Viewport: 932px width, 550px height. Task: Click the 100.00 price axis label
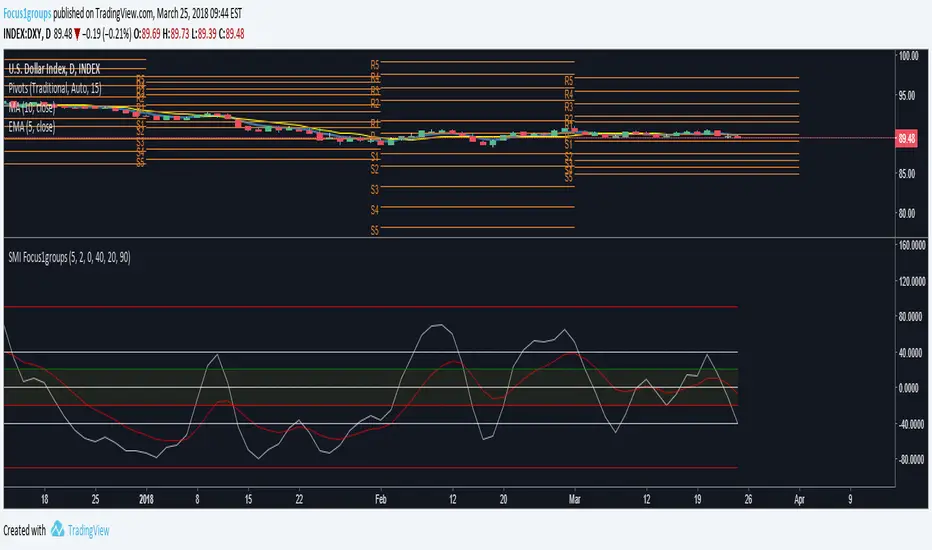tap(909, 55)
